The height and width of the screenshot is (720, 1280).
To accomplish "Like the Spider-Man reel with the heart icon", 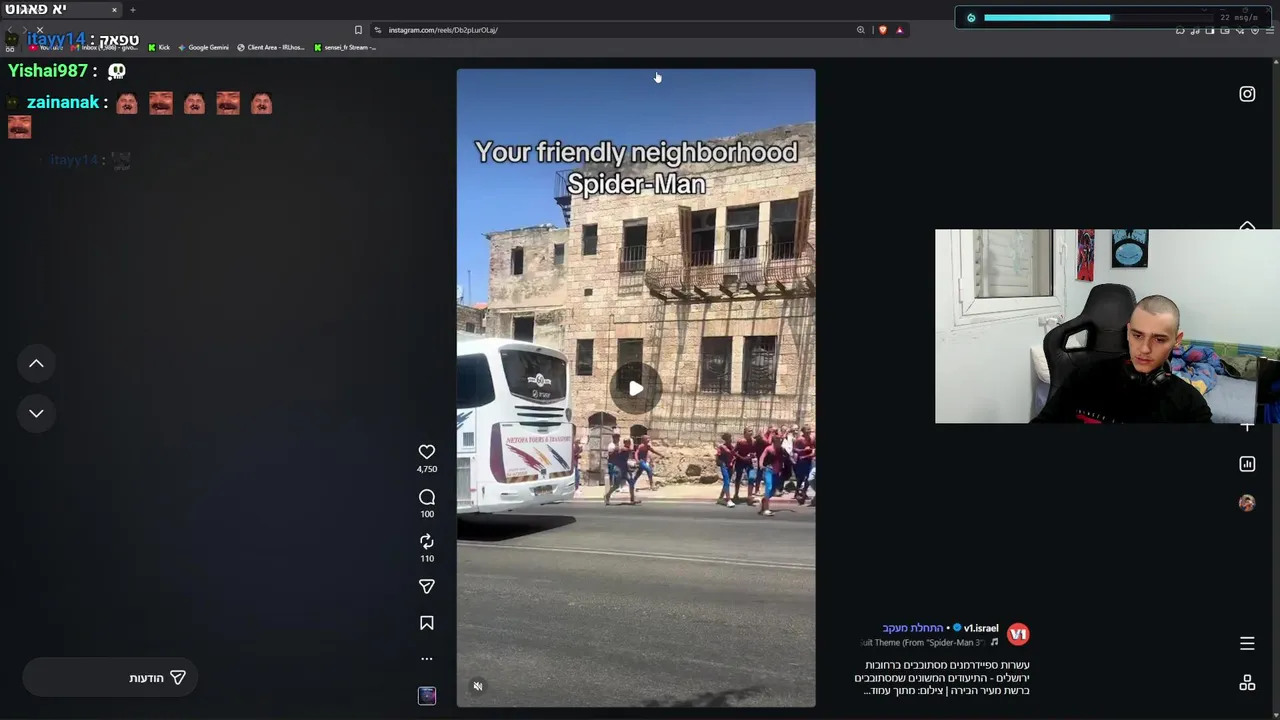I will [x=427, y=452].
